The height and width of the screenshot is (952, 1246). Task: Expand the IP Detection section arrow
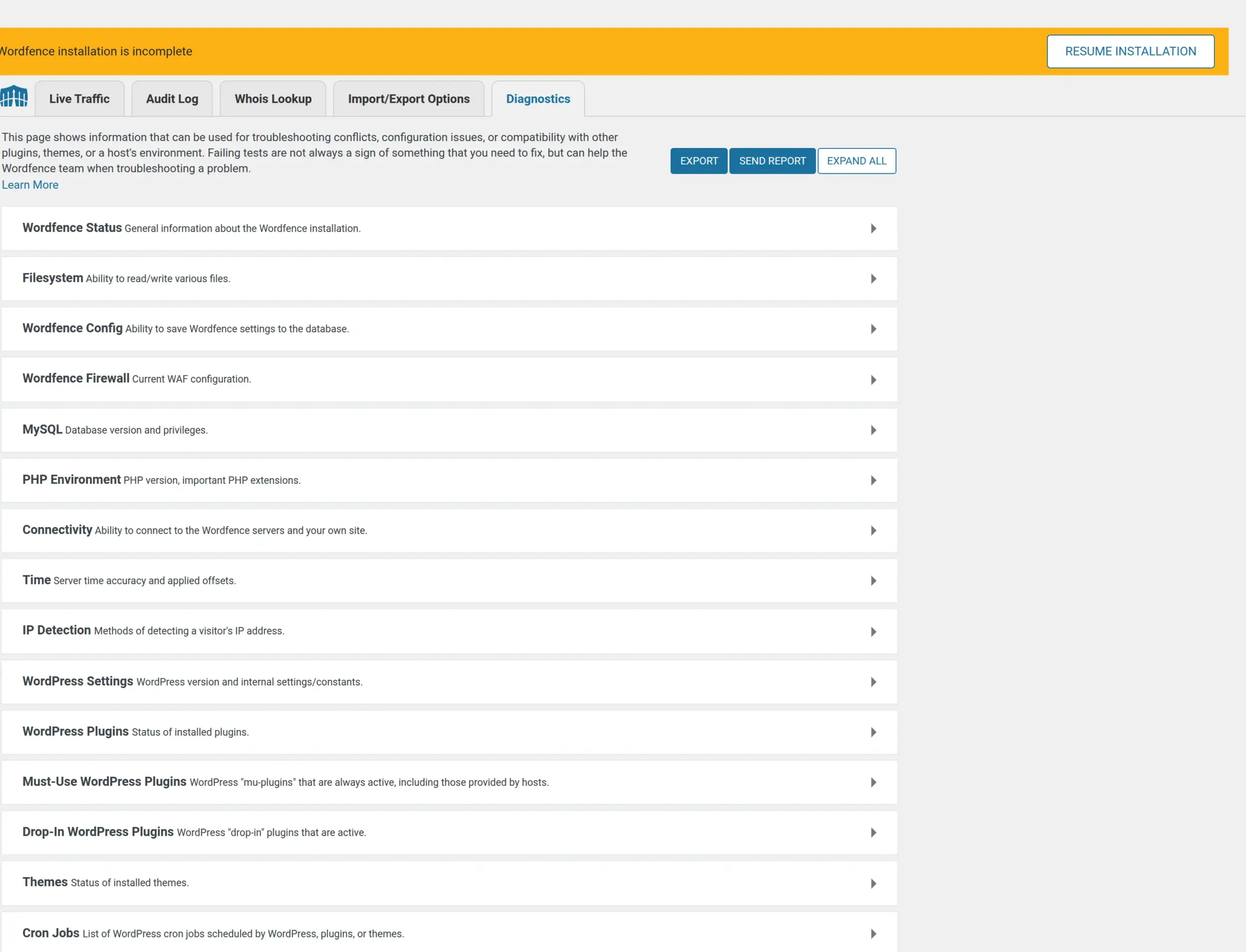pyautogui.click(x=873, y=632)
